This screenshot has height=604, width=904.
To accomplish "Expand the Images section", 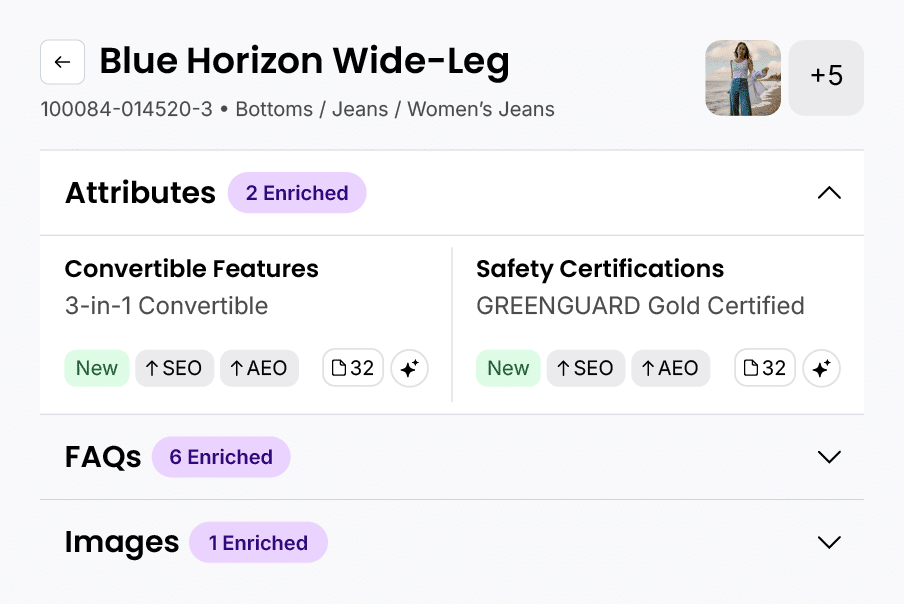I will (829, 542).
